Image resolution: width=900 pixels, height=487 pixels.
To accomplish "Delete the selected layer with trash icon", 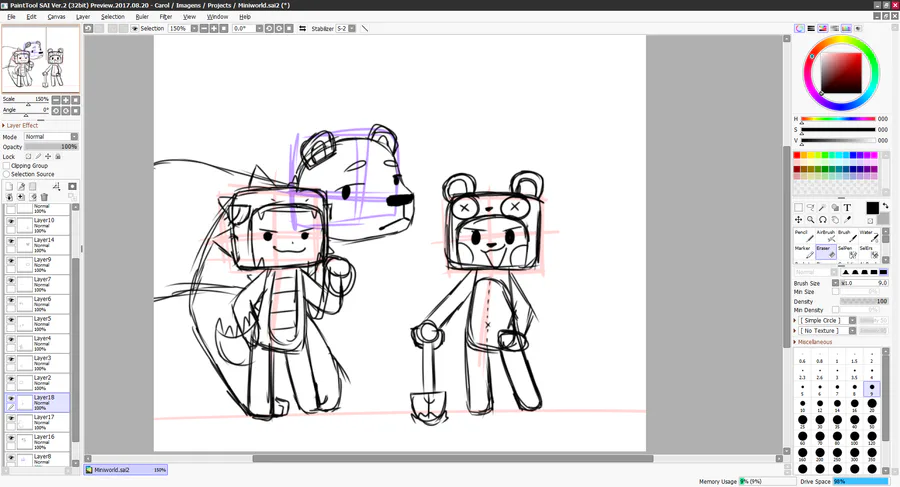I will [44, 197].
